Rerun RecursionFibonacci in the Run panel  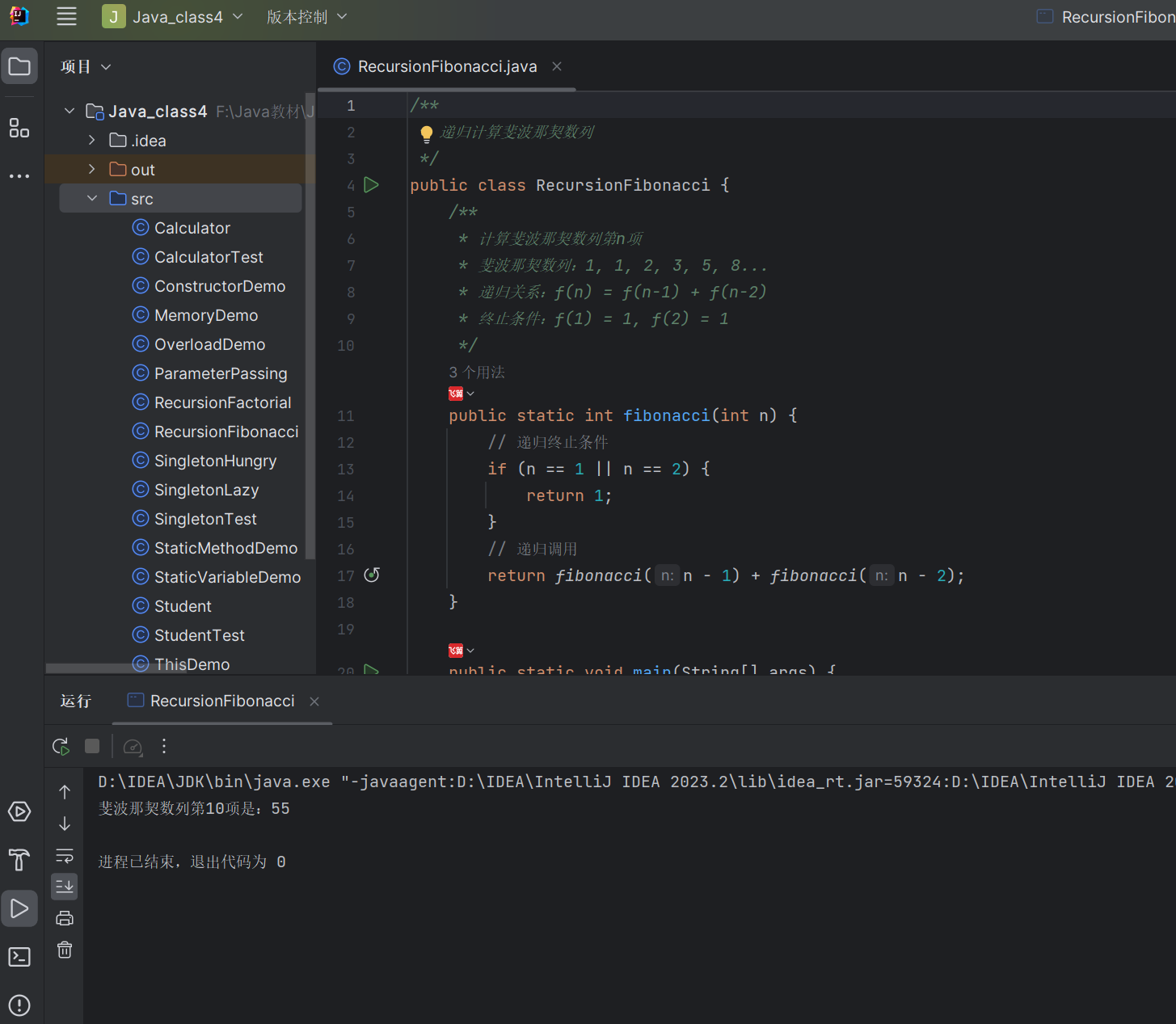tap(61, 746)
